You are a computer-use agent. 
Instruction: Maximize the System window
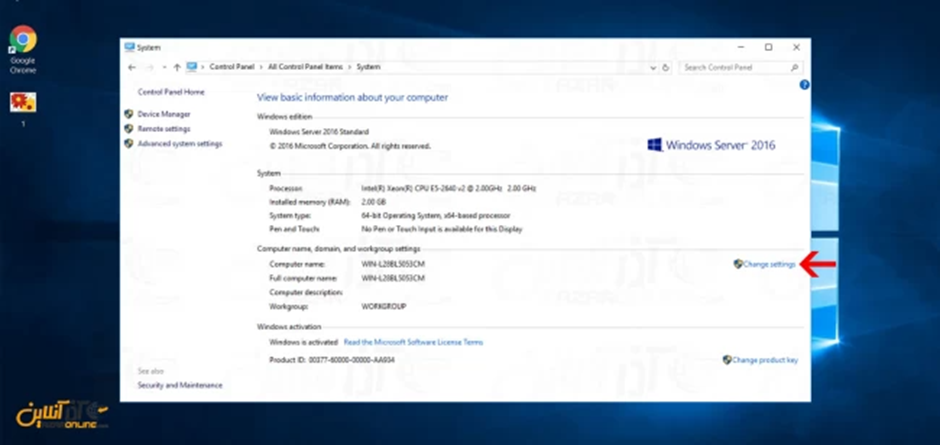(769, 47)
